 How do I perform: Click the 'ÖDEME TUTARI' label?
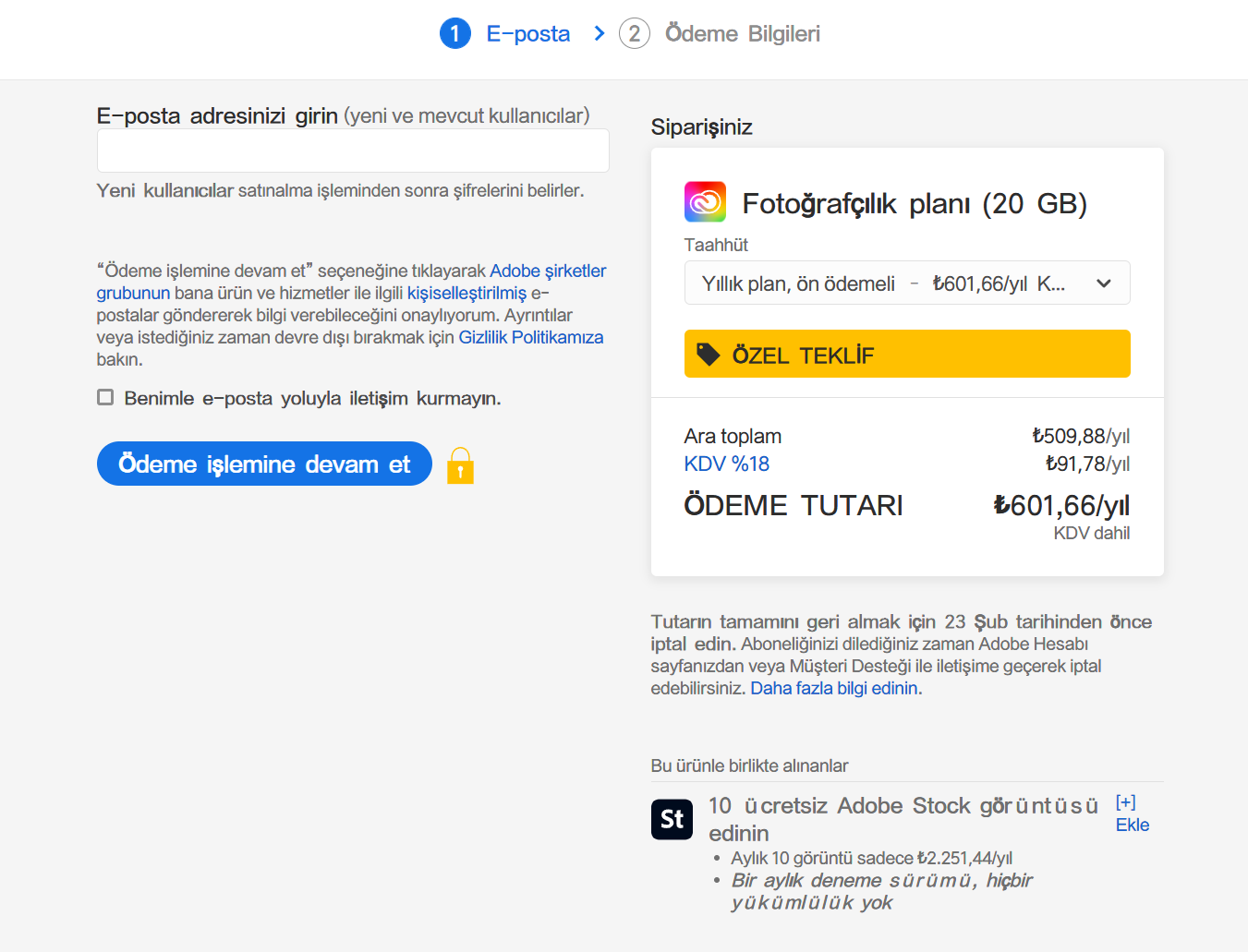coord(794,505)
